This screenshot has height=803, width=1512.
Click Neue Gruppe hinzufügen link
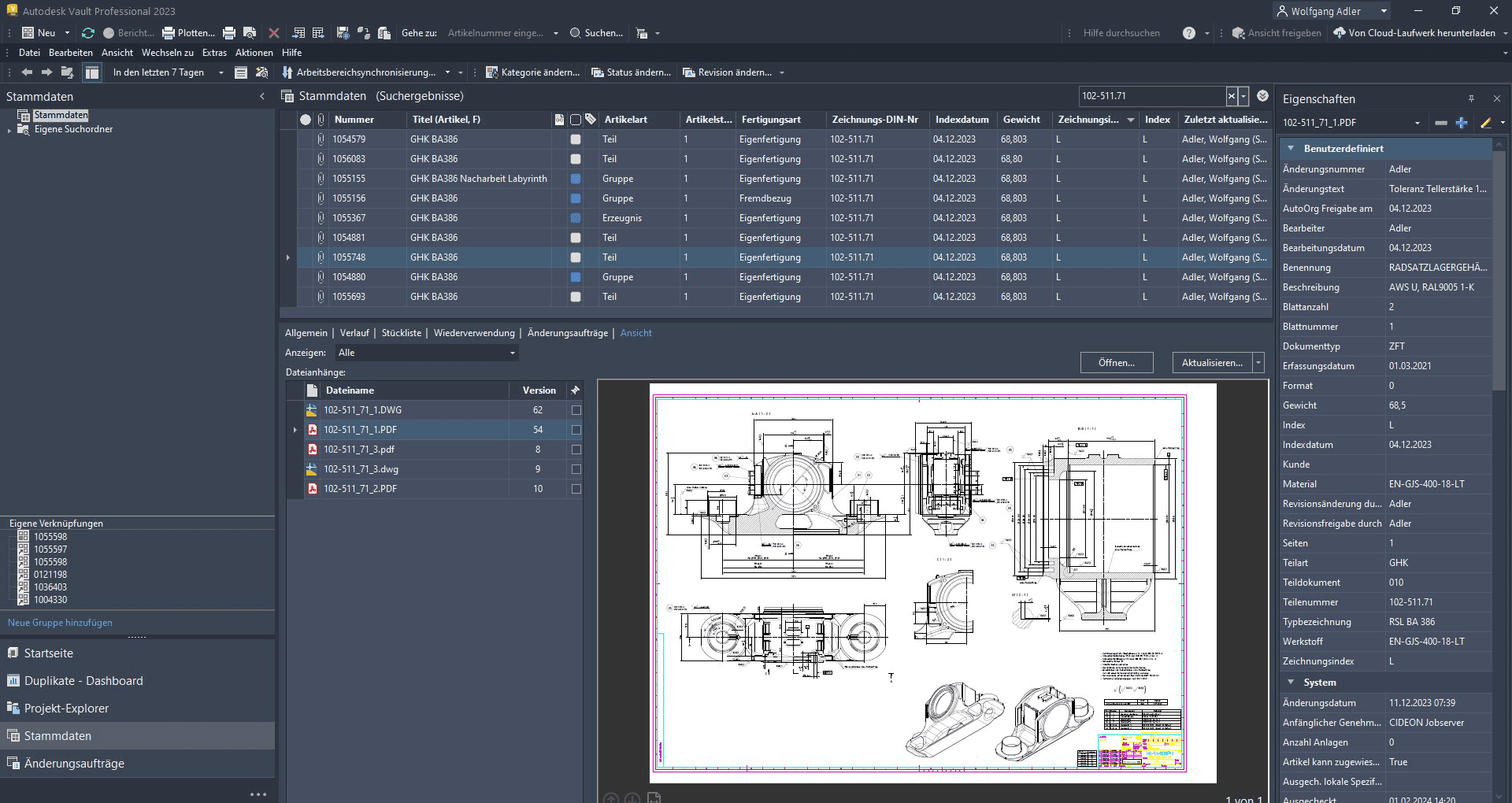60,623
